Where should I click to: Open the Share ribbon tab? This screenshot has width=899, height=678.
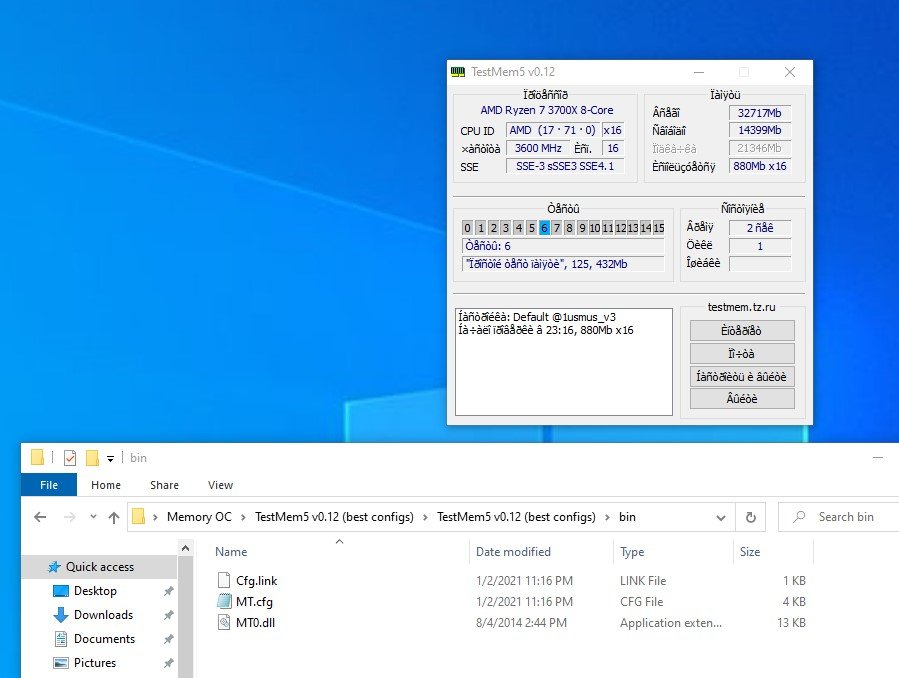point(164,485)
